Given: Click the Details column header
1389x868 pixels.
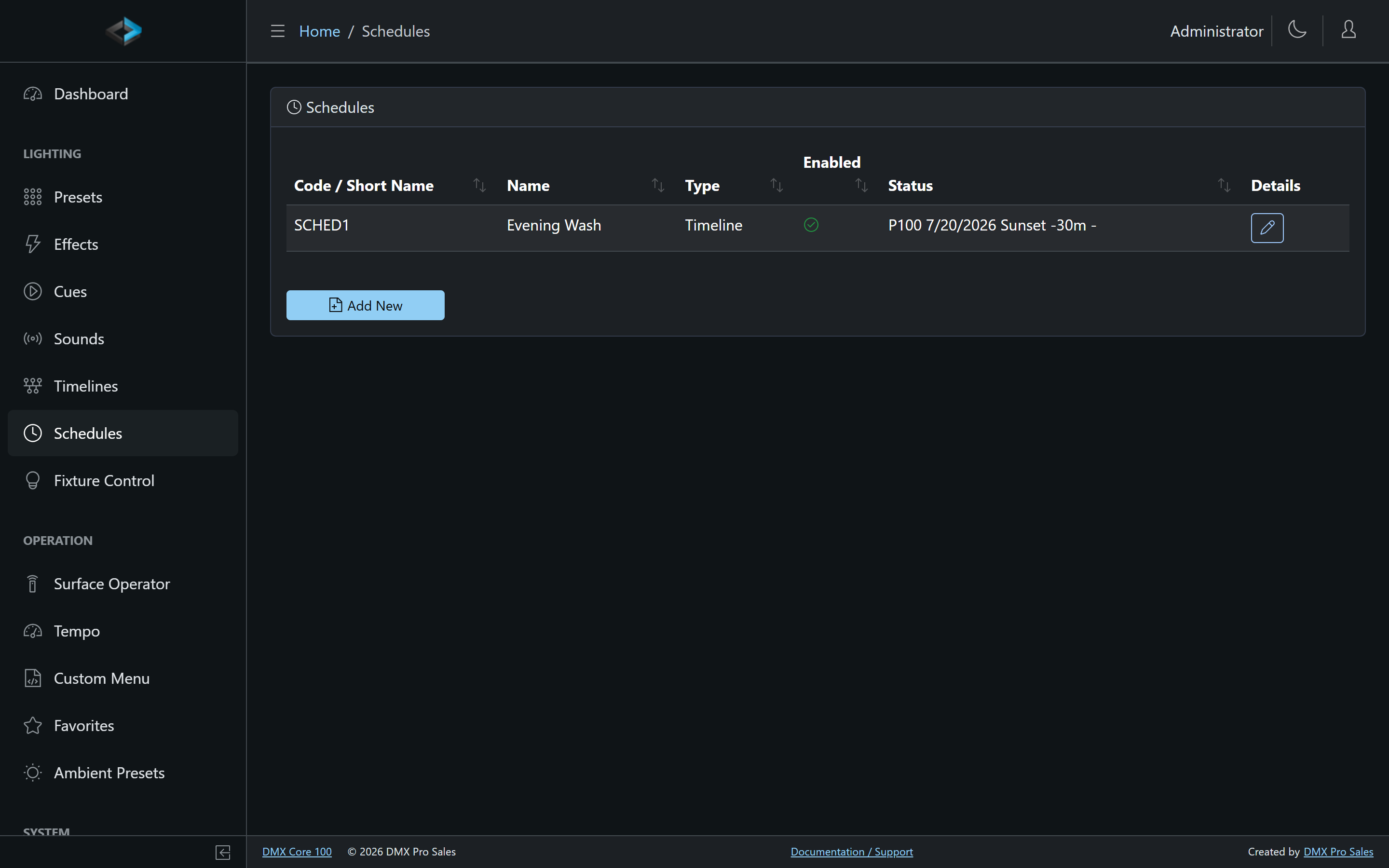Looking at the screenshot, I should coord(1275,186).
